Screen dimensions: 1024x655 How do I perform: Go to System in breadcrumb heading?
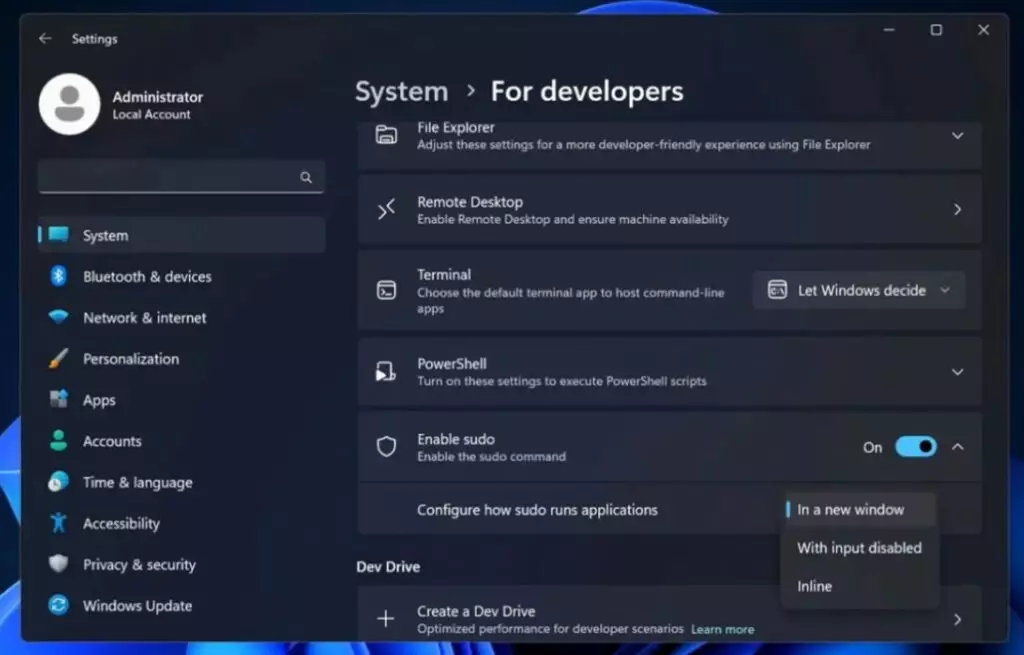401,92
